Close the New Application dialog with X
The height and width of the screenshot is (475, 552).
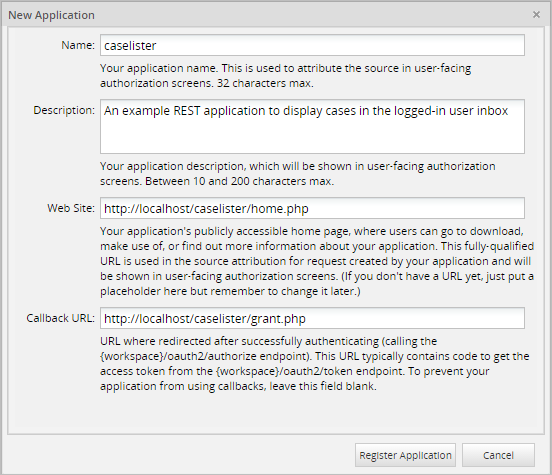pos(536,15)
